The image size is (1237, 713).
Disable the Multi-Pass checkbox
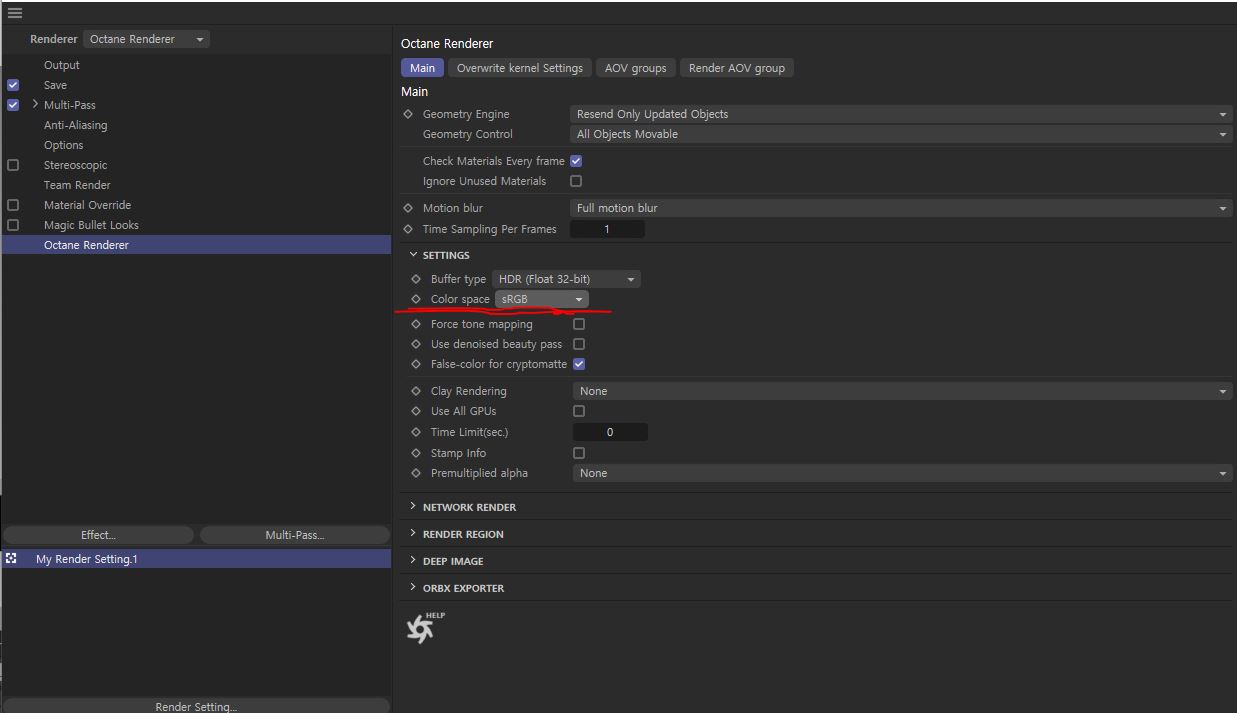pyautogui.click(x=13, y=105)
